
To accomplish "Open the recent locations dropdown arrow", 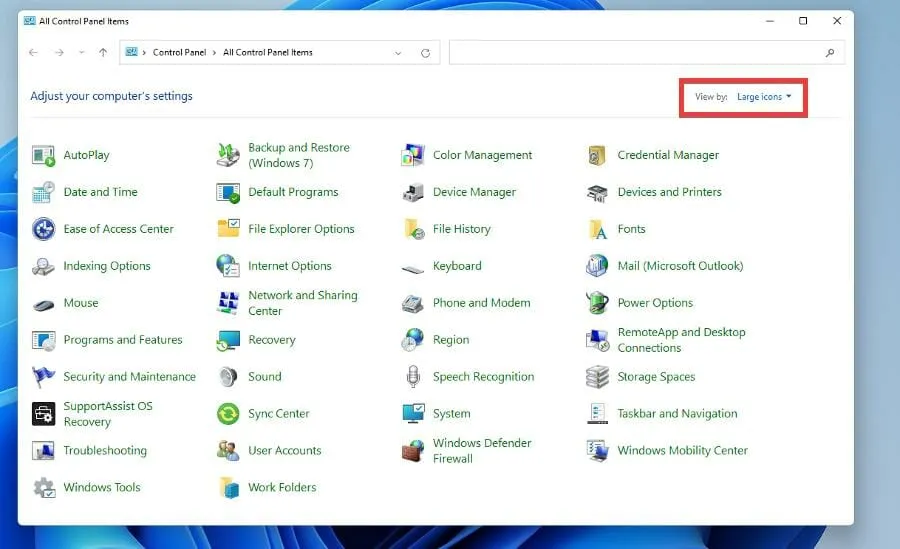I will click(x=82, y=53).
